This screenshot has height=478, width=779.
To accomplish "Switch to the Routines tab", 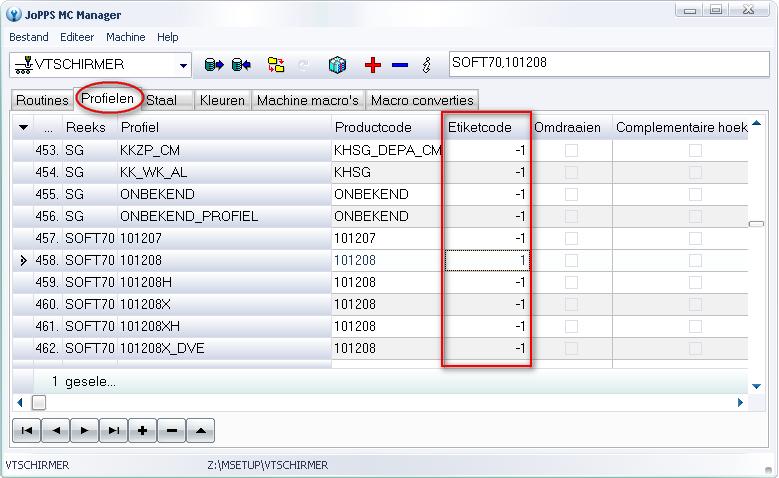I will tap(42, 100).
